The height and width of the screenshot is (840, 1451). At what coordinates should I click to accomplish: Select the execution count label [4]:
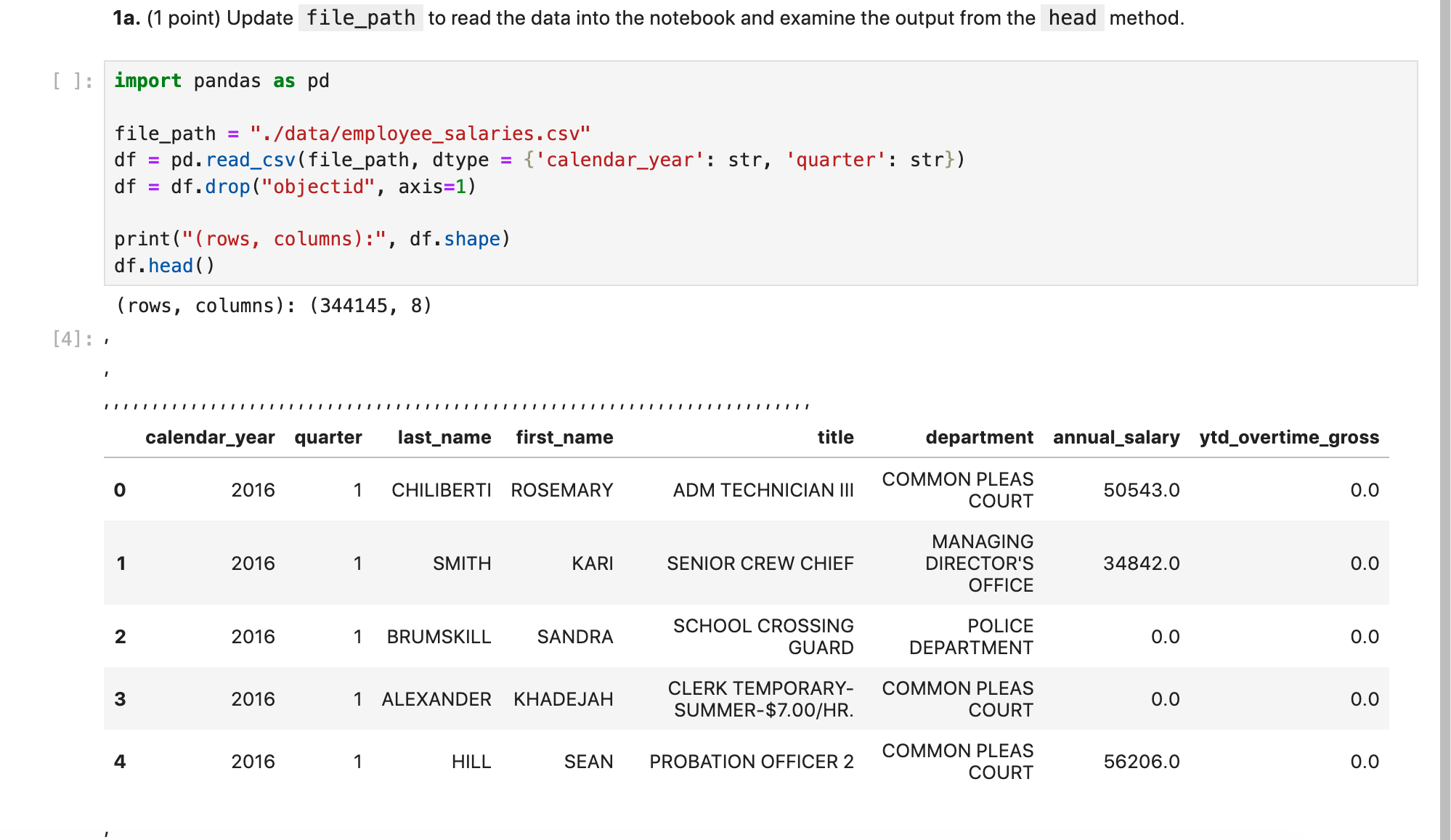[x=71, y=337]
